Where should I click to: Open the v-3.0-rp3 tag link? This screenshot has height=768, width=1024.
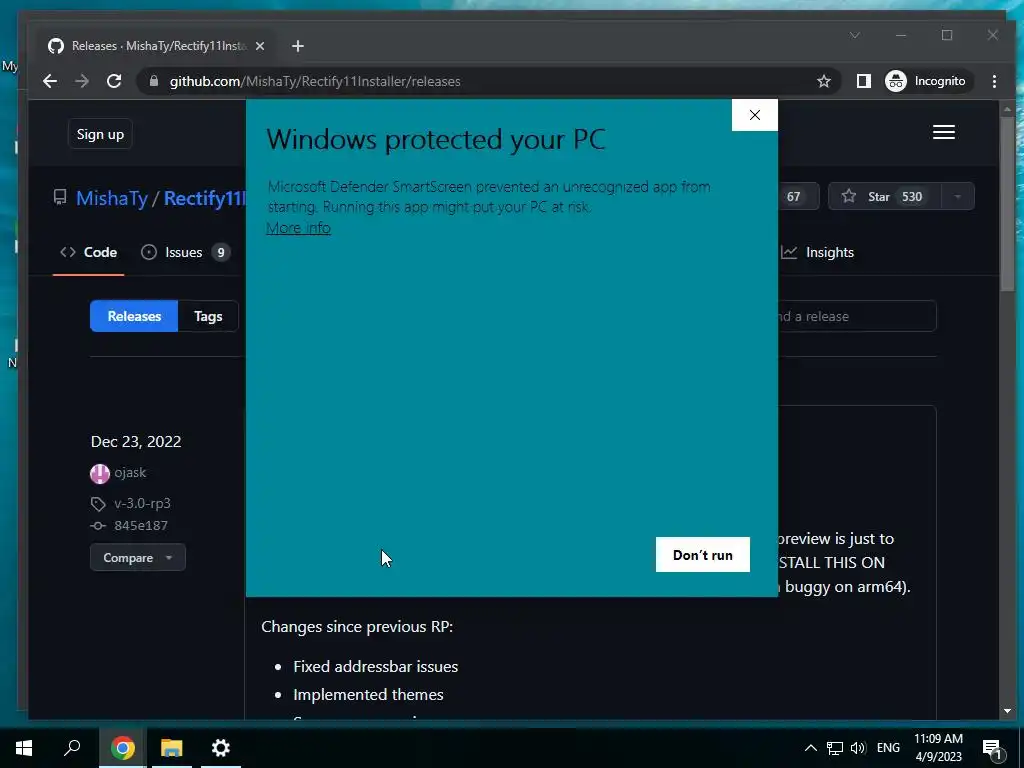tap(142, 503)
